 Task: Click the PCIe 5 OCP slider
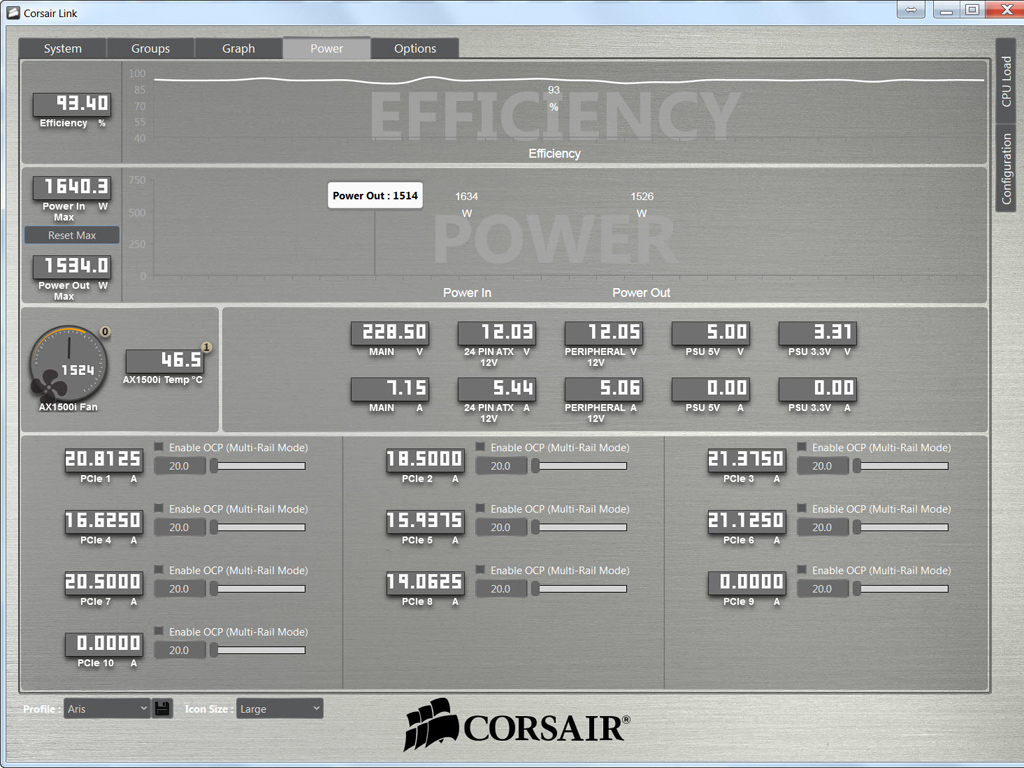[x=579, y=528]
